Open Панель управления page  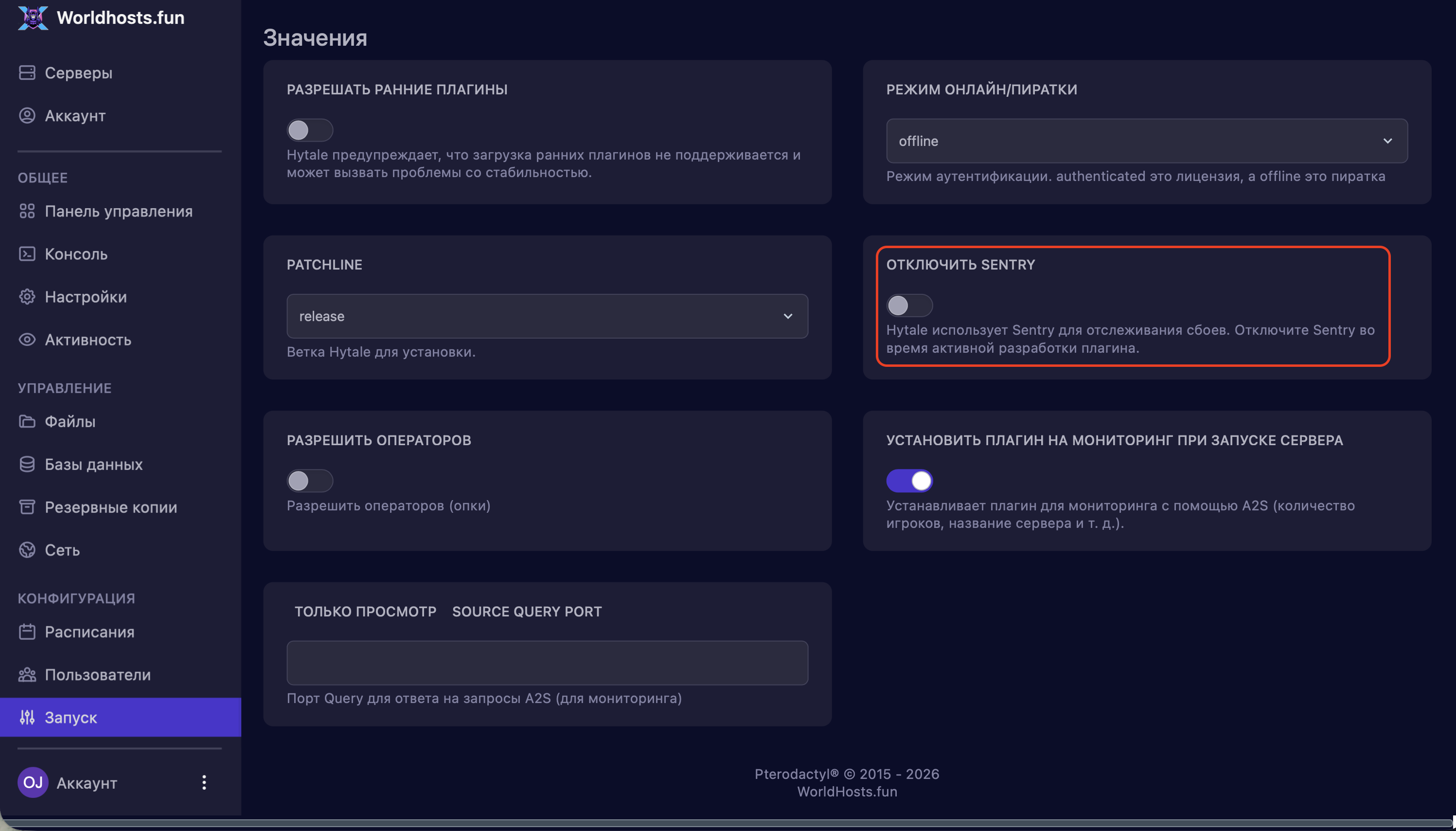click(x=119, y=211)
